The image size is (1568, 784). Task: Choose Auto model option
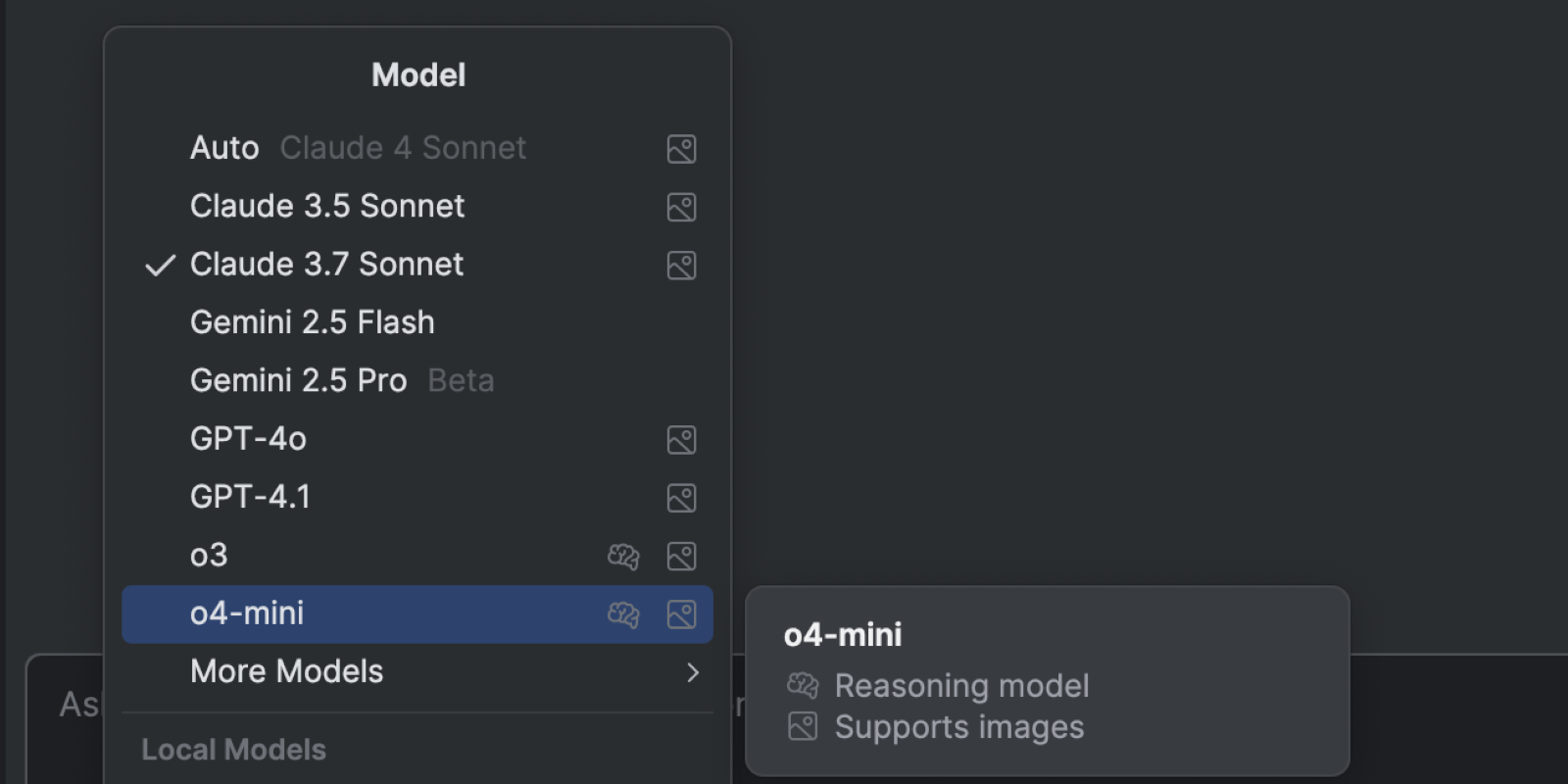417,149
